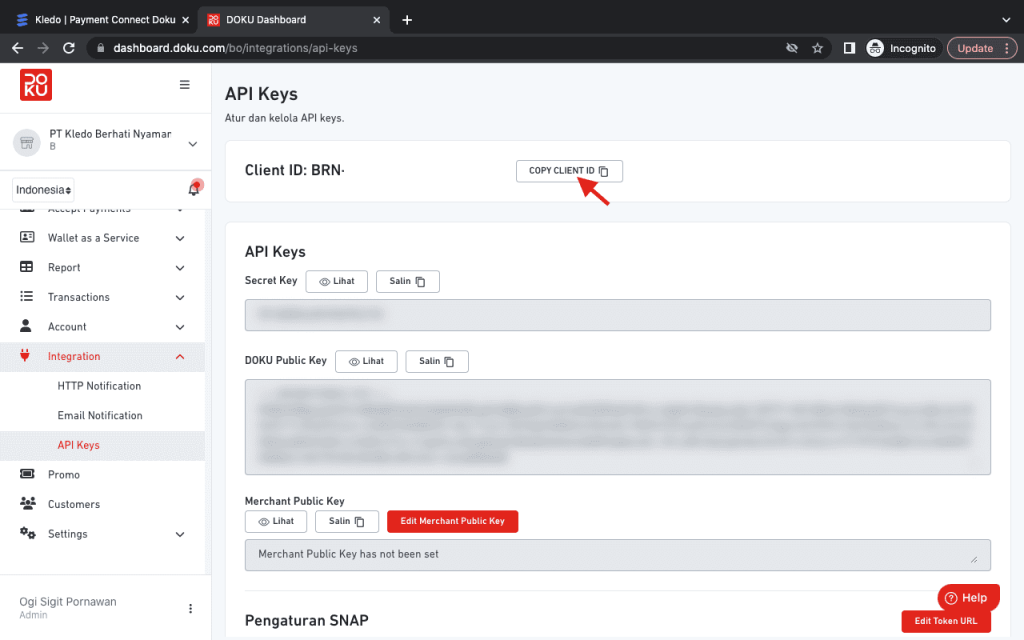Click the Client ID: BRN text
This screenshot has height=640, width=1024.
[x=295, y=170]
